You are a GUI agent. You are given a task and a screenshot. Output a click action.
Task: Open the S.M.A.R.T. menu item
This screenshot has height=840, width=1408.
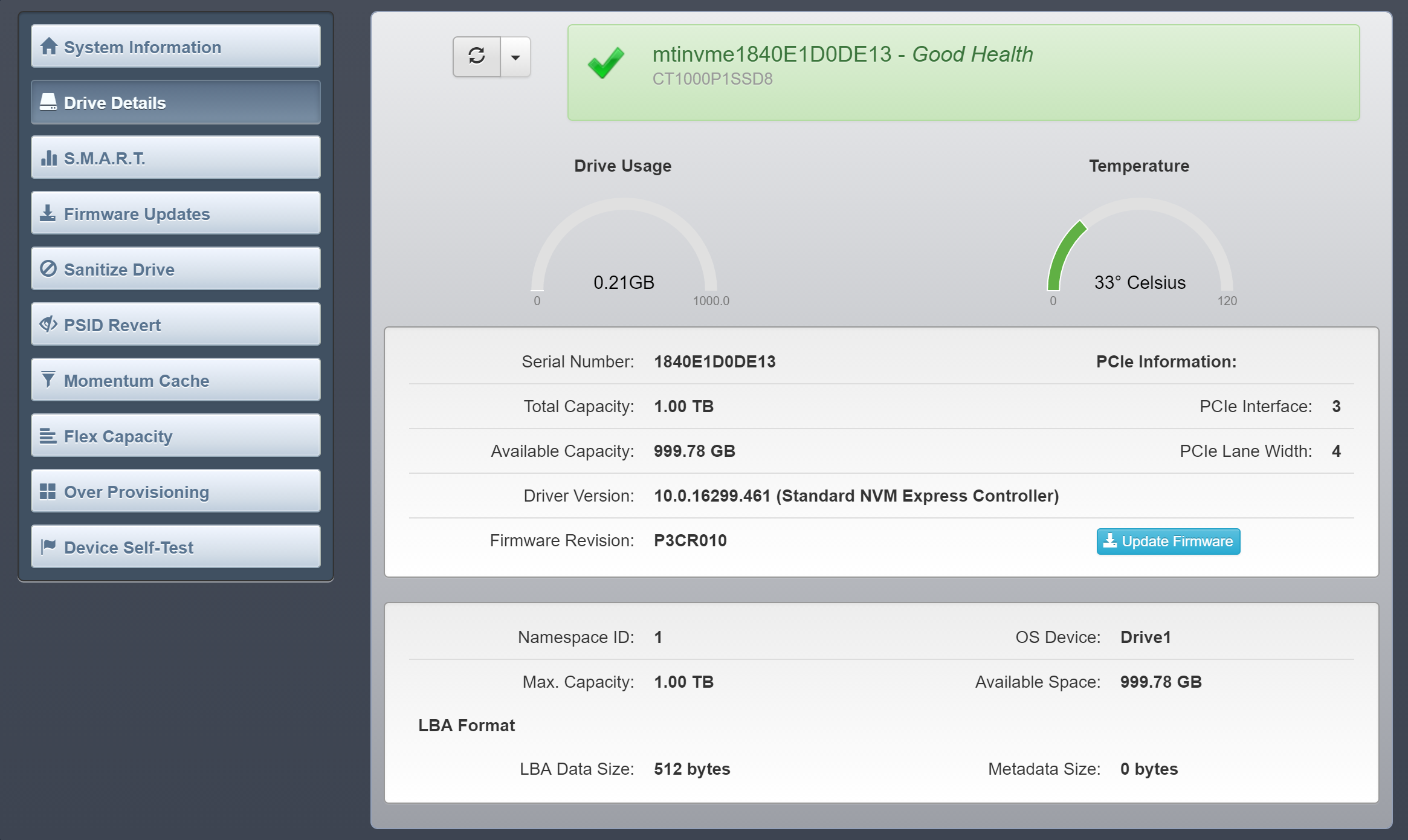pyautogui.click(x=175, y=158)
